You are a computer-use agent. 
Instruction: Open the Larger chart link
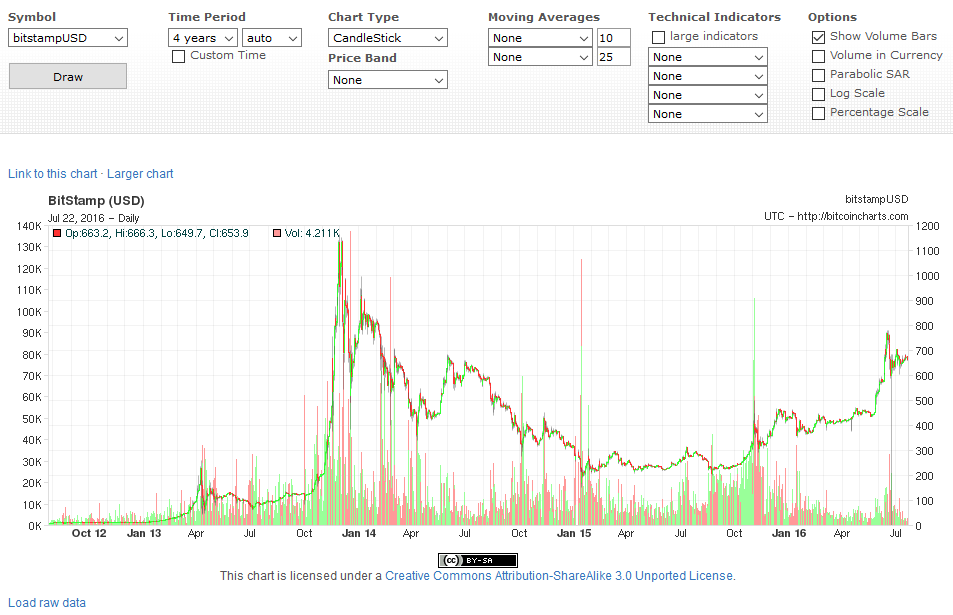[140, 174]
